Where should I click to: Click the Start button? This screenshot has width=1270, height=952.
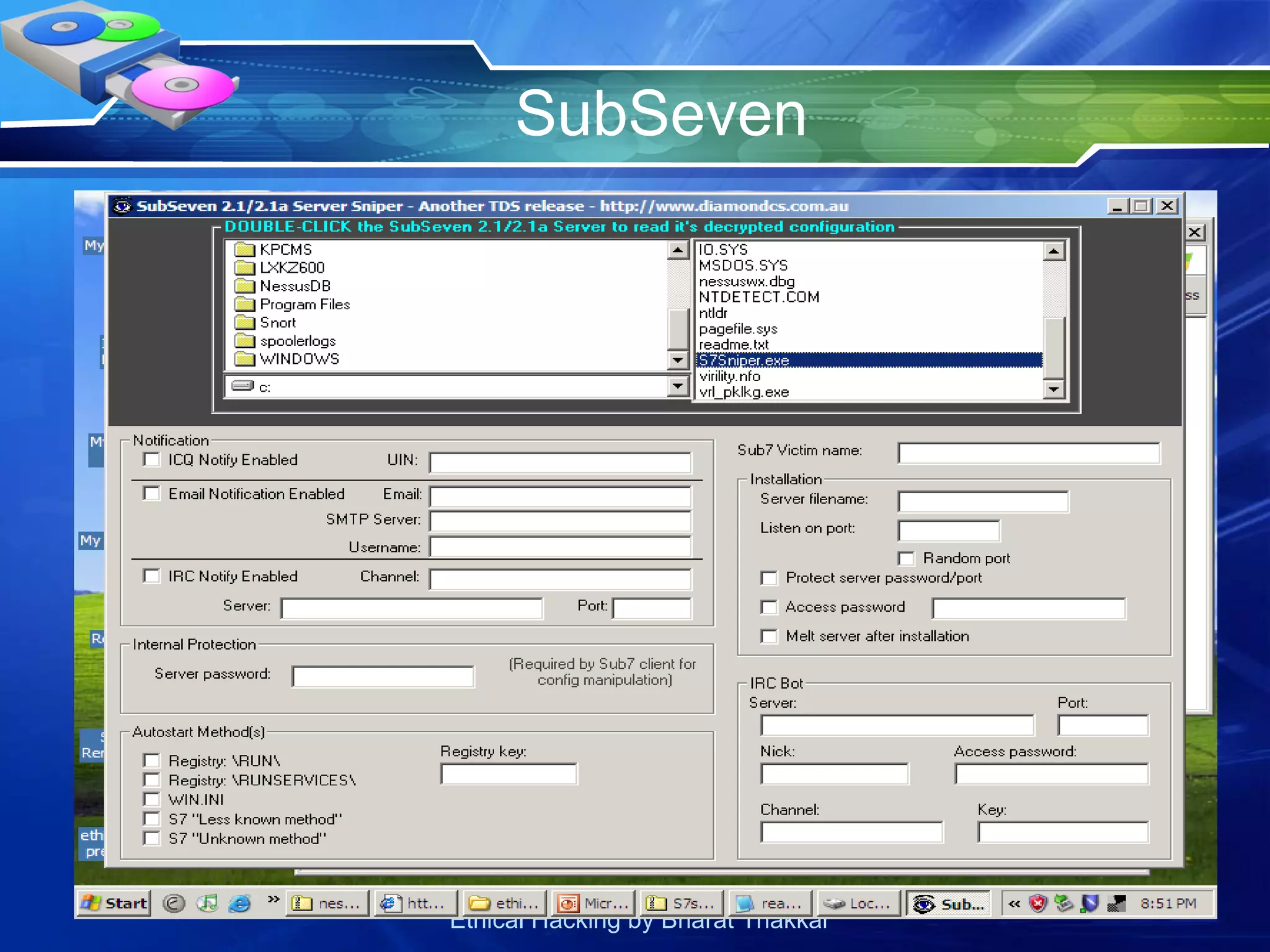[115, 903]
